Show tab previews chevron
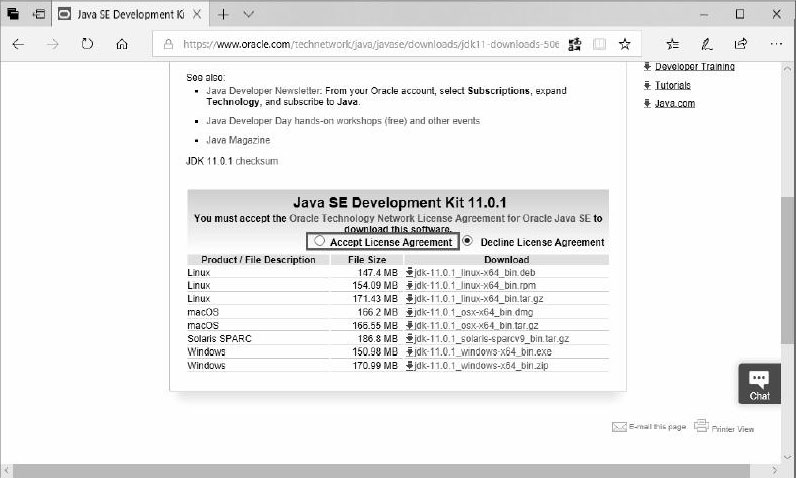 point(248,14)
